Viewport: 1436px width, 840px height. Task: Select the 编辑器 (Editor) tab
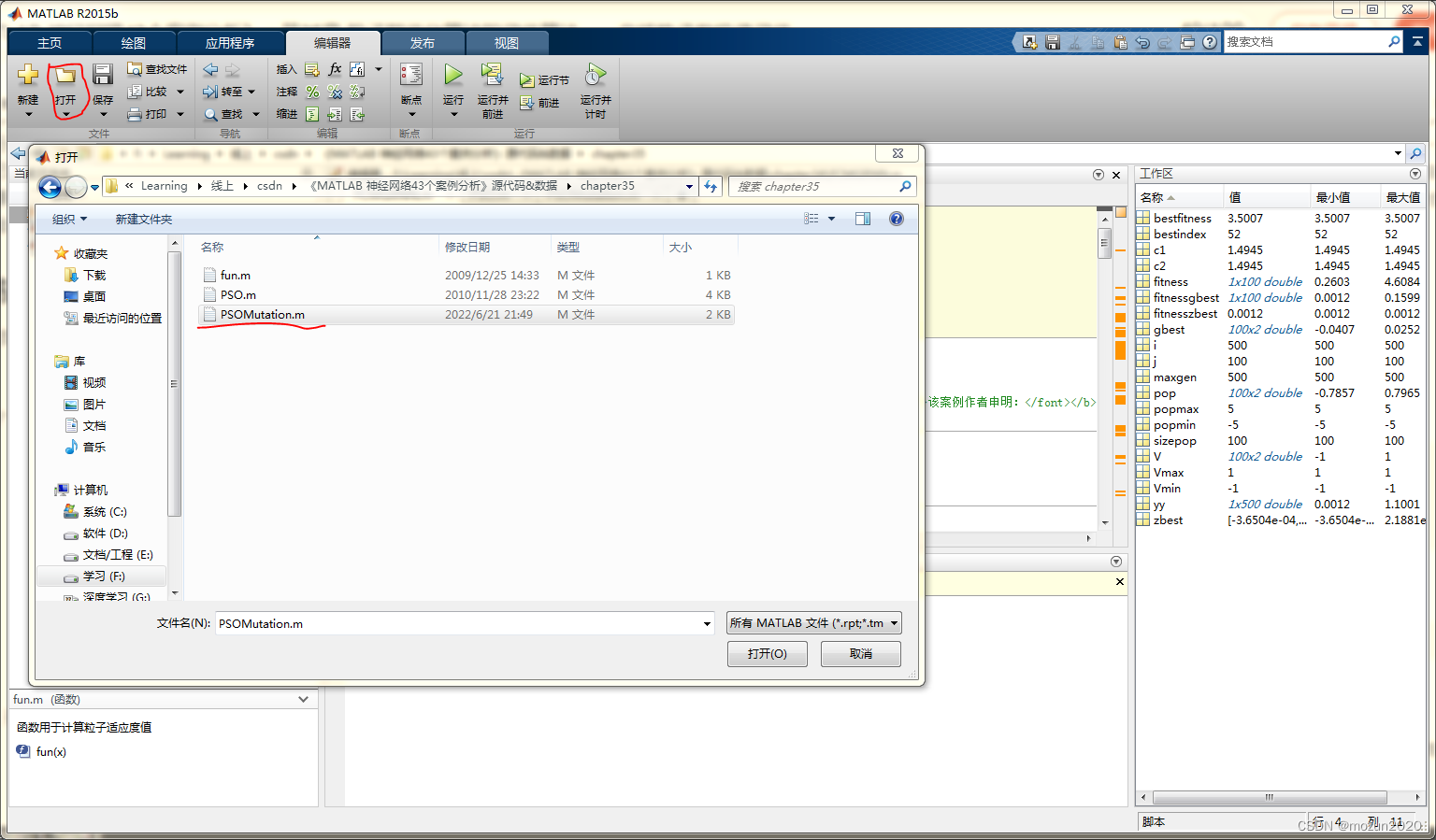tap(333, 43)
